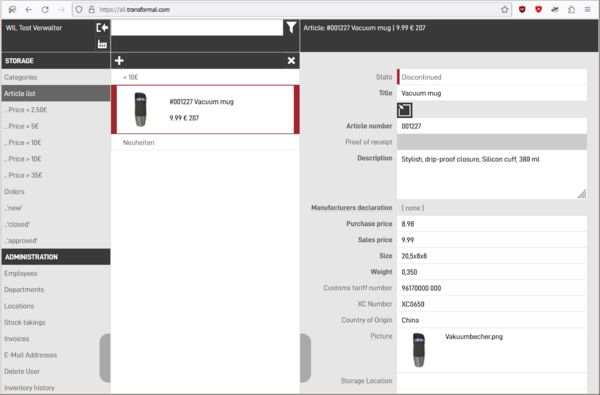Viewport: 600px width, 395px height.
Task: Click the sidebar scrollbar handle
Action: [105, 358]
